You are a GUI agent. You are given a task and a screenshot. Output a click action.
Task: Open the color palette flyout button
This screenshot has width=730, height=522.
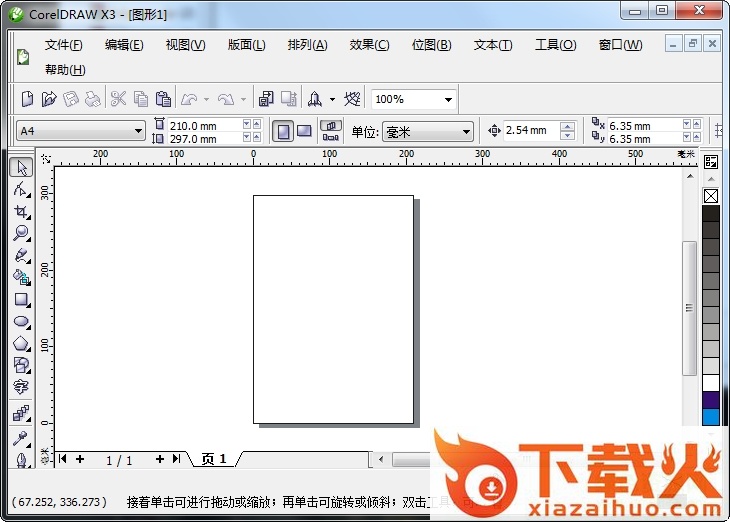[711, 162]
